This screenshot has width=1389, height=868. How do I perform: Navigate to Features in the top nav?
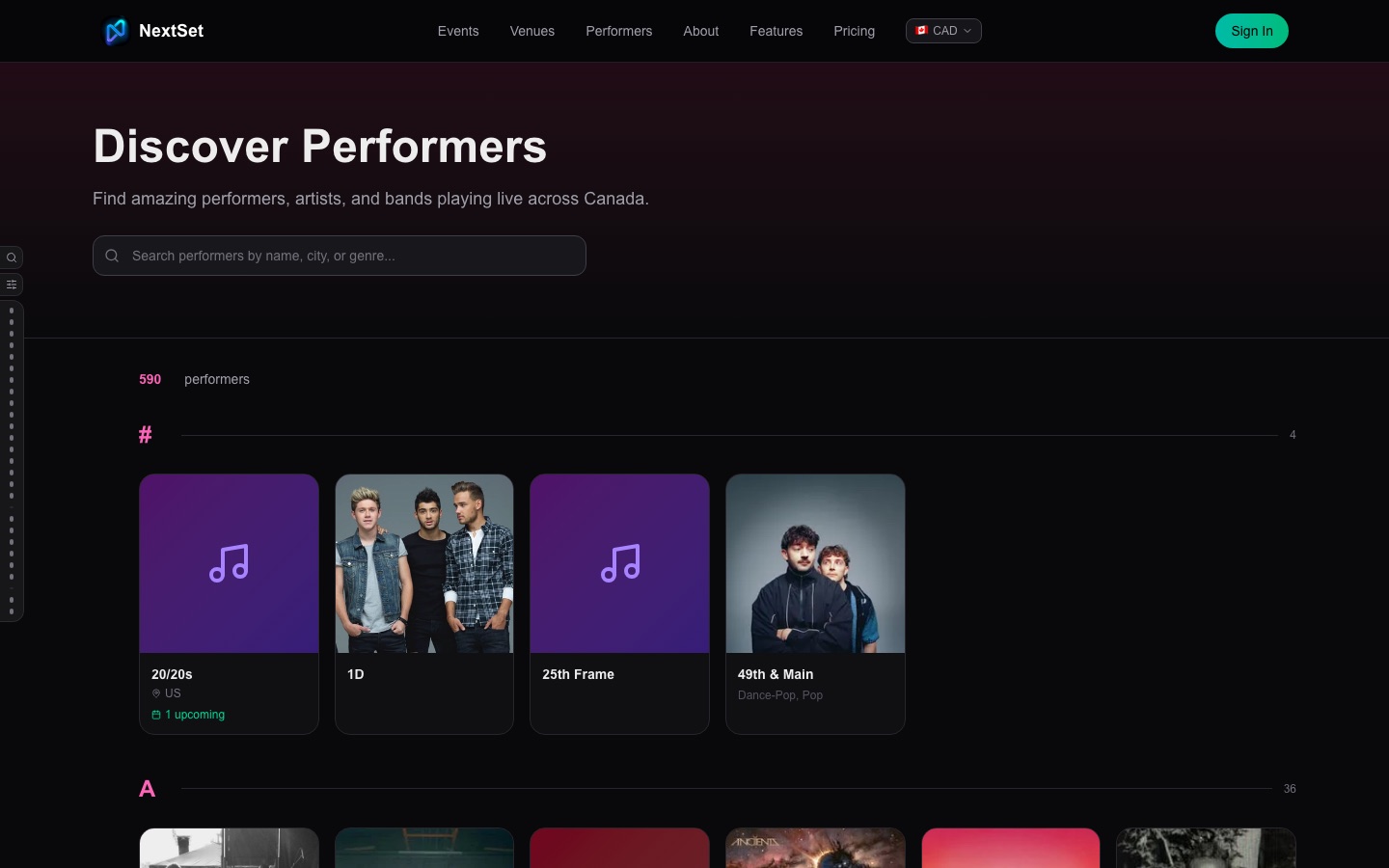(x=776, y=31)
